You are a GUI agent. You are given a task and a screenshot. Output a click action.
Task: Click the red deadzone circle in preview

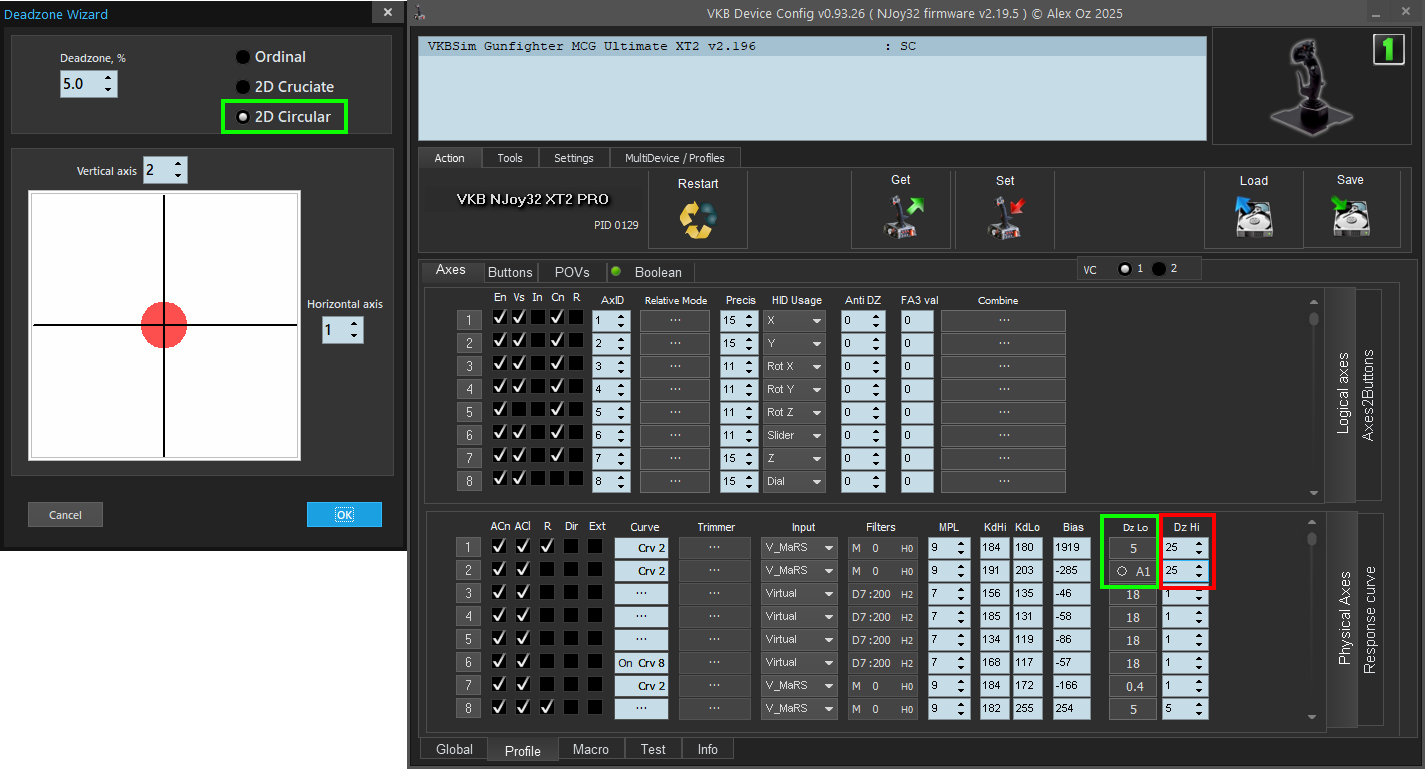click(x=164, y=325)
